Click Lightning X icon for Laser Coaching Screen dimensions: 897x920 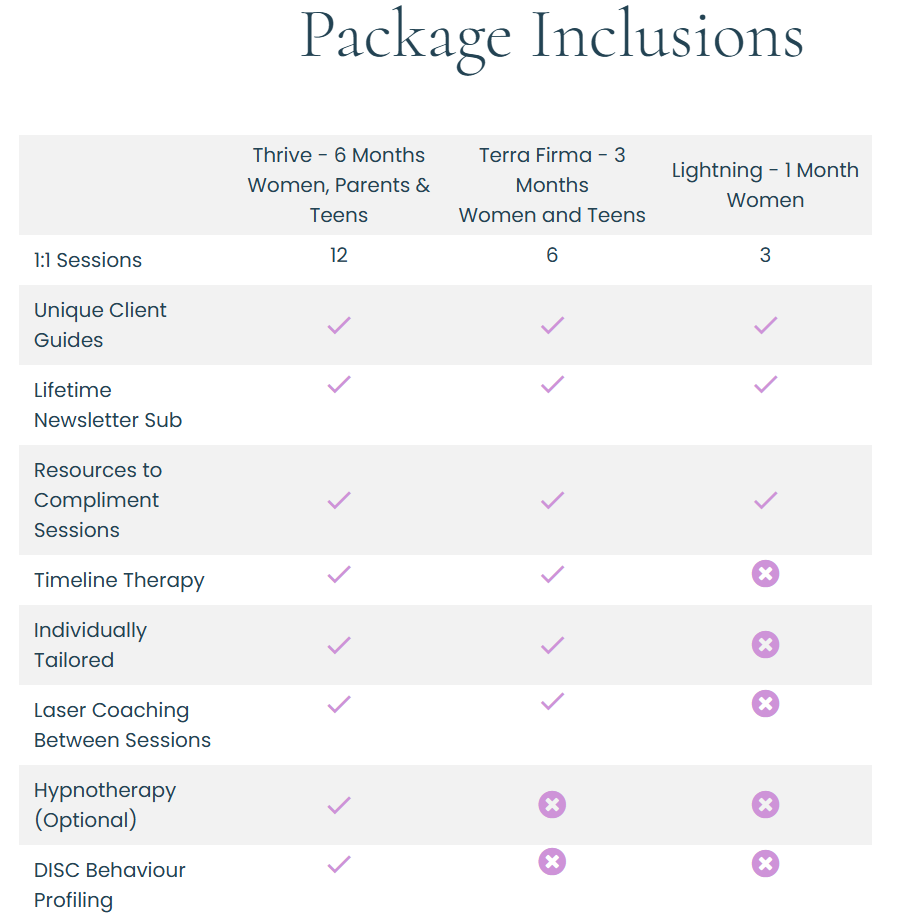click(x=765, y=704)
